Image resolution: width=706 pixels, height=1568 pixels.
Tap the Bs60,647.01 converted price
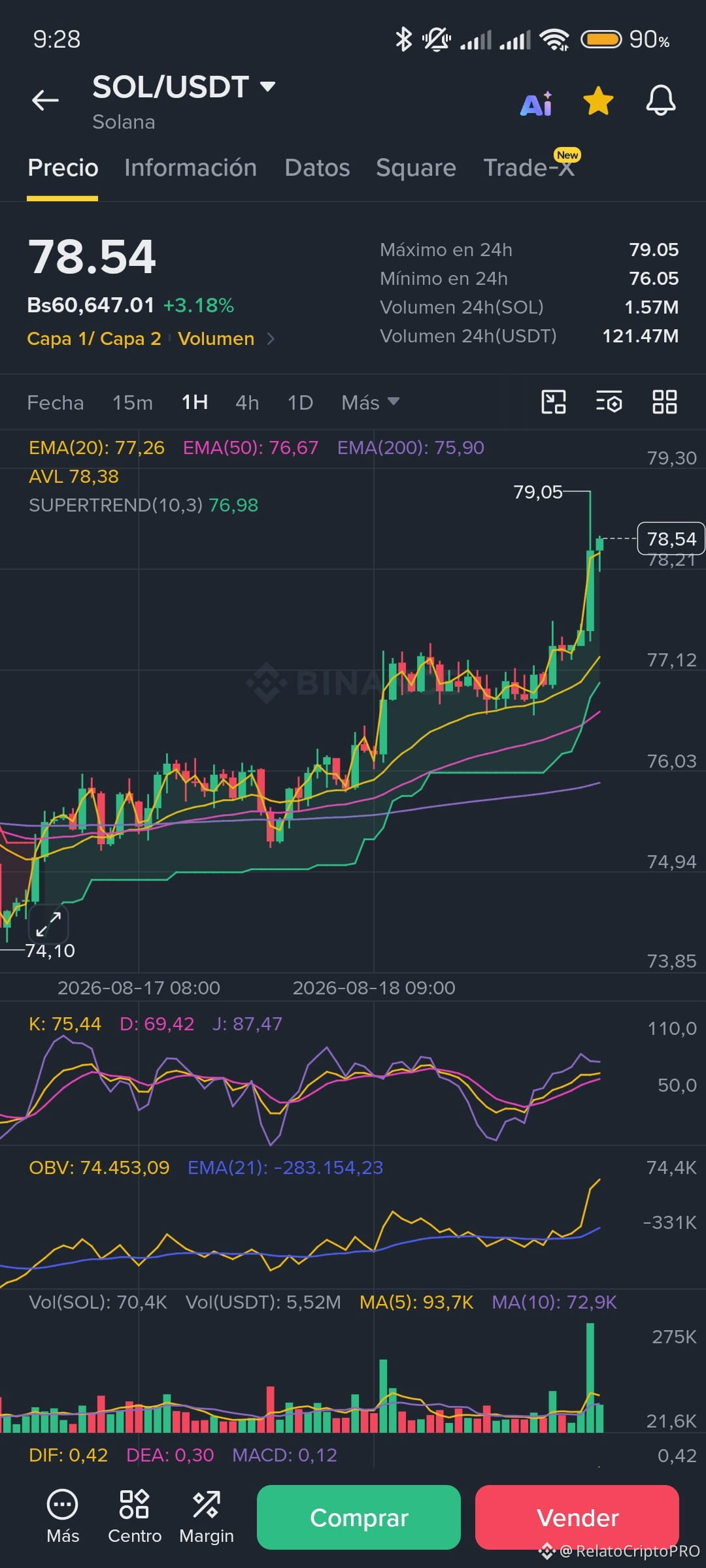(x=91, y=305)
